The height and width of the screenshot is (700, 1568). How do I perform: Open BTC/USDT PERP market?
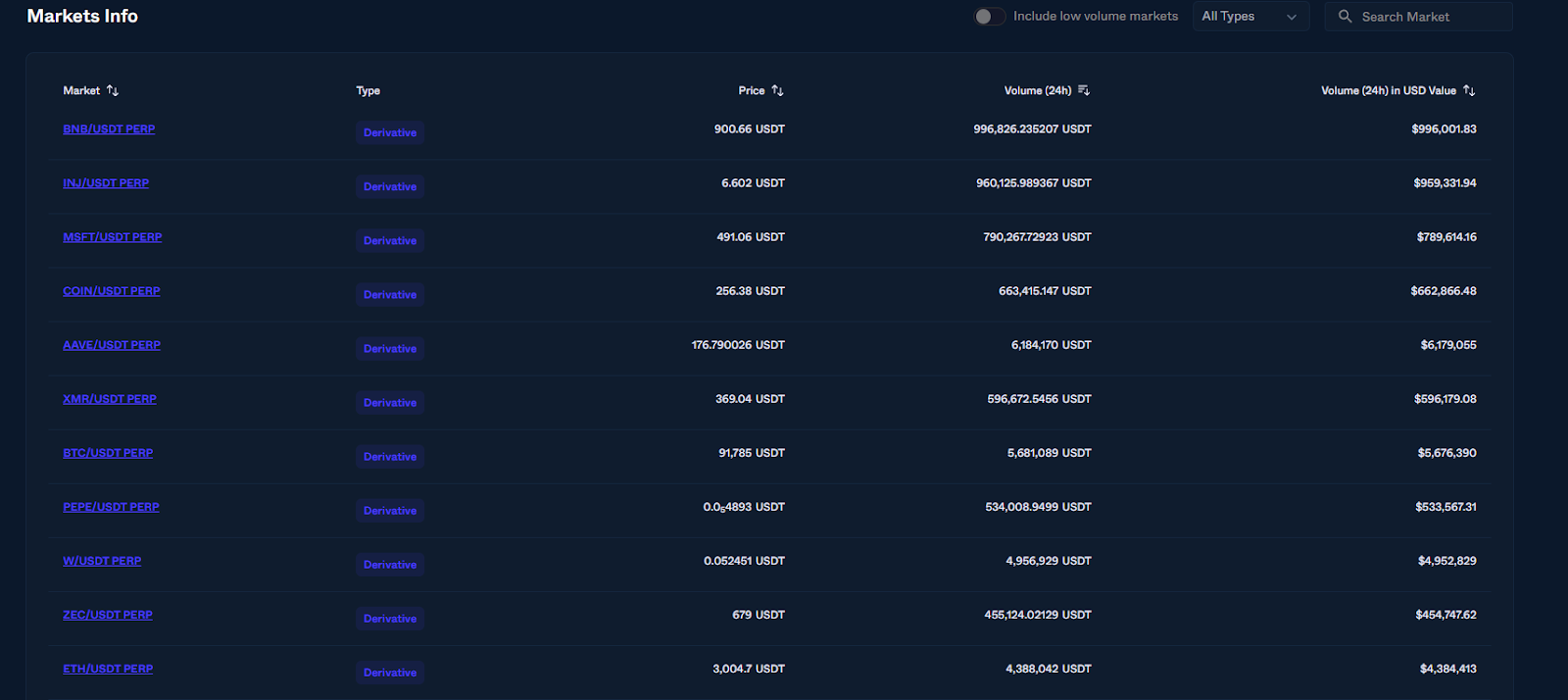point(108,453)
